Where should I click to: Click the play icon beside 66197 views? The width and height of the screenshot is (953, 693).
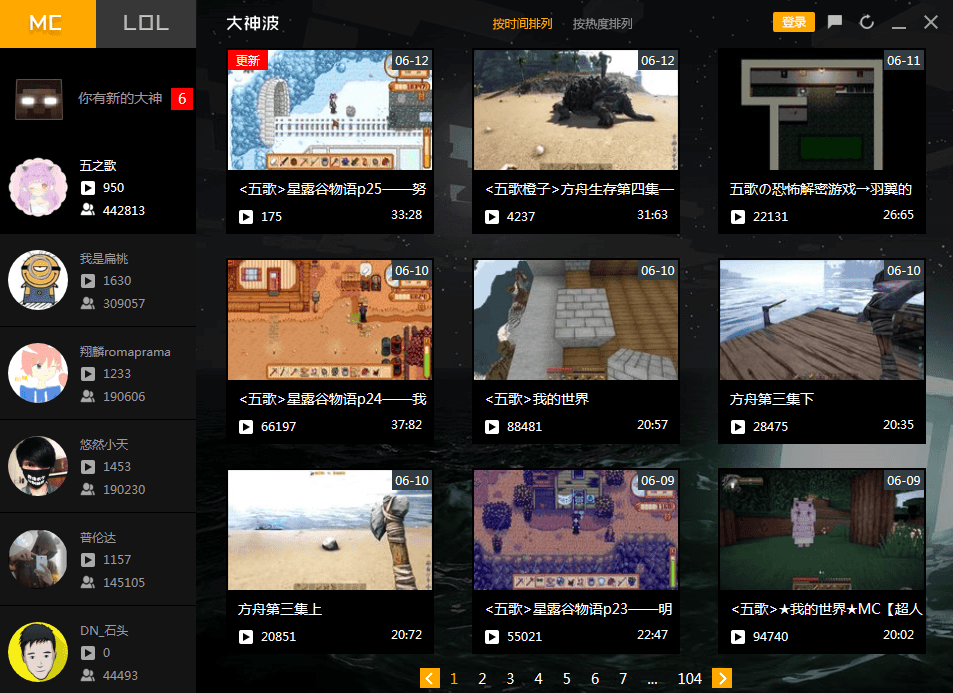[x=246, y=427]
